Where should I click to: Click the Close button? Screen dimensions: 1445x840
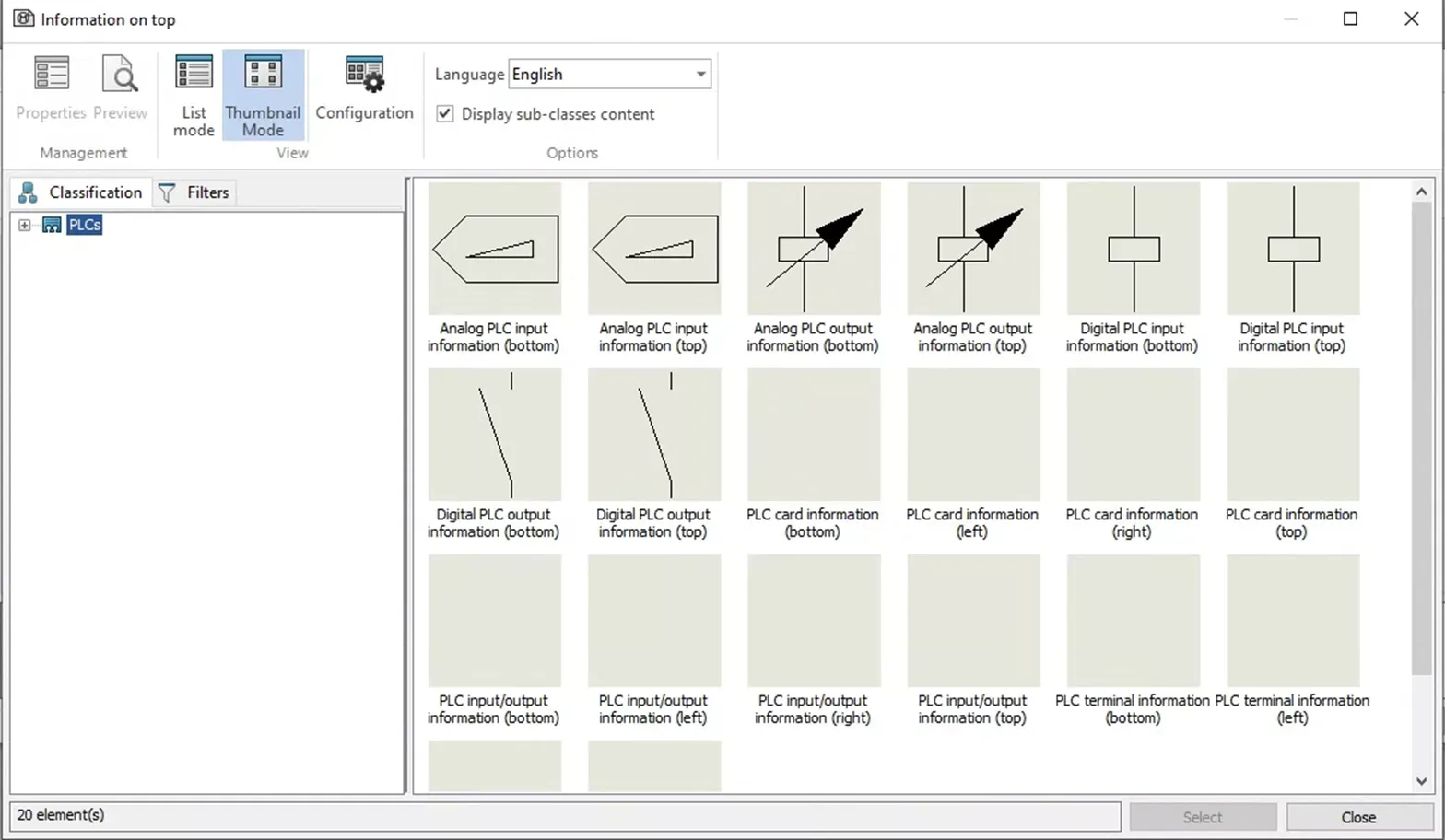click(x=1359, y=817)
